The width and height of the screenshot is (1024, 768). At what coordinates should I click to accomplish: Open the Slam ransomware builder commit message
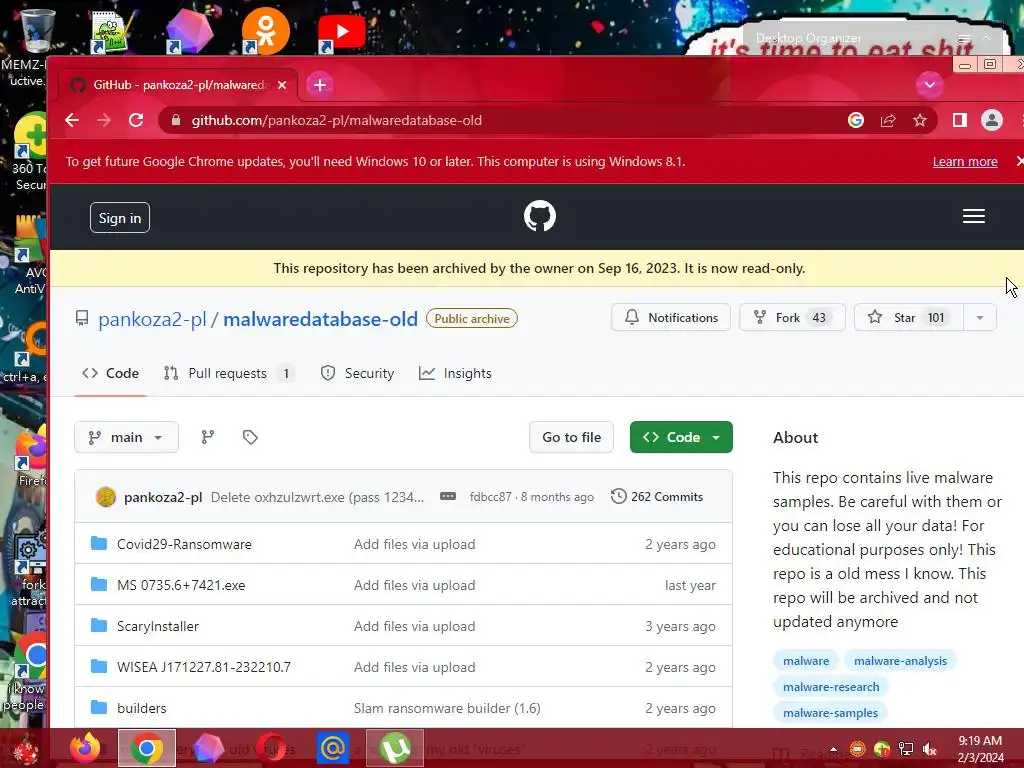pos(447,709)
